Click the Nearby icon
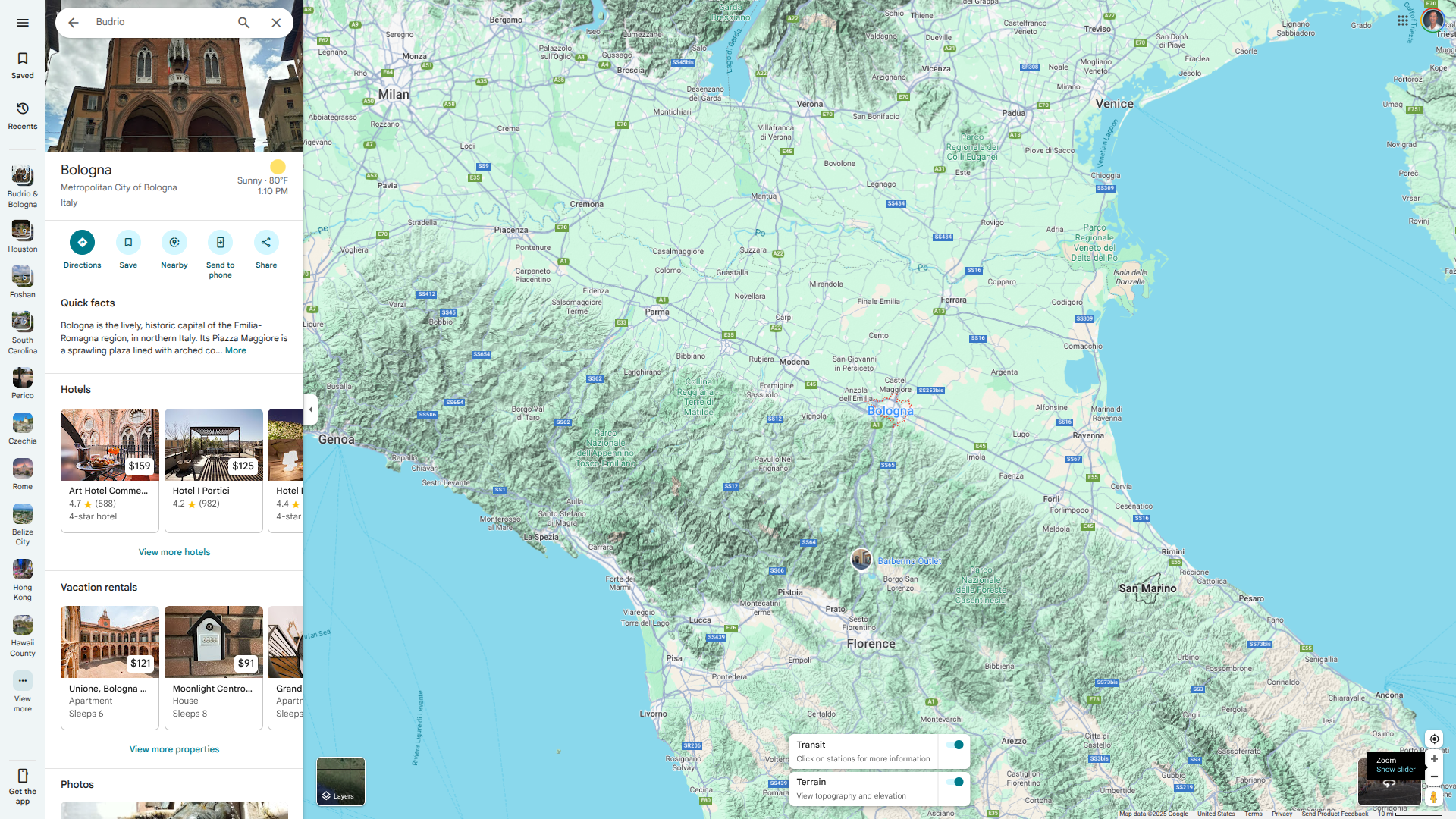Image resolution: width=1456 pixels, height=819 pixels. pos(174,243)
